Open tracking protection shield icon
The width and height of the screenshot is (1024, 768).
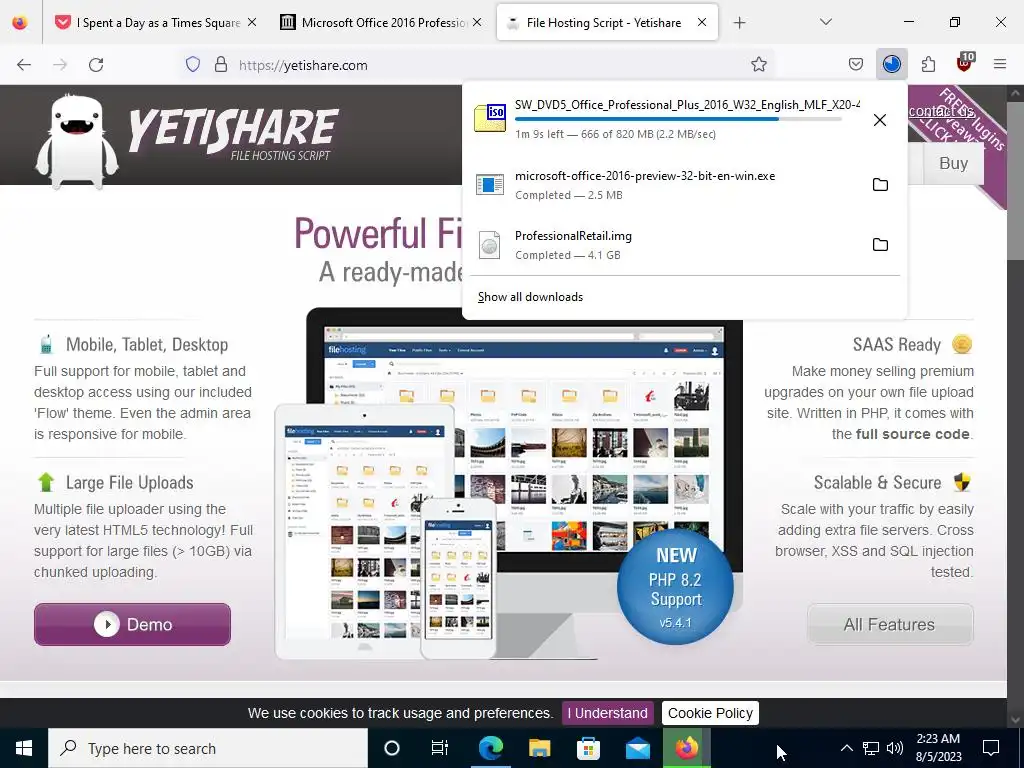(193, 65)
